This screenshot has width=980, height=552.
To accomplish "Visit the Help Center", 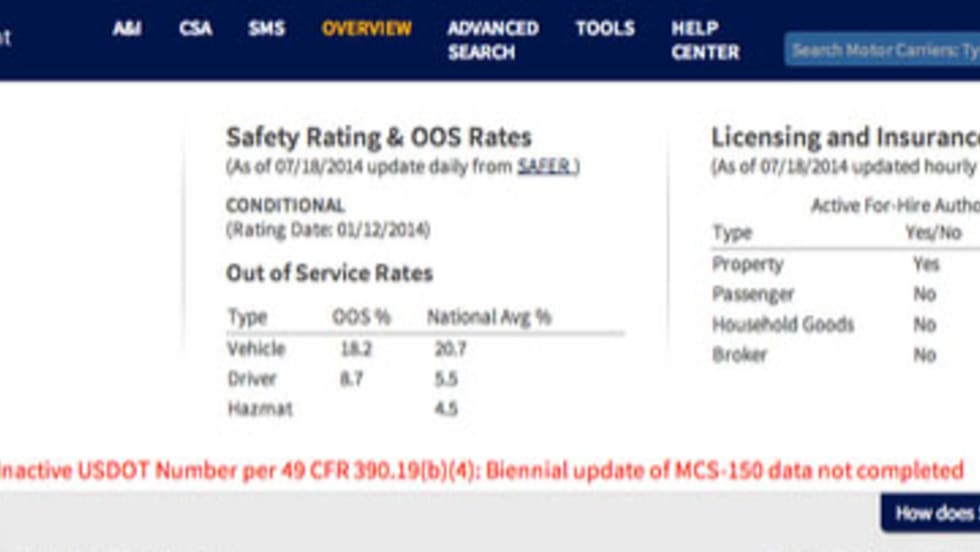I will coord(705,40).
